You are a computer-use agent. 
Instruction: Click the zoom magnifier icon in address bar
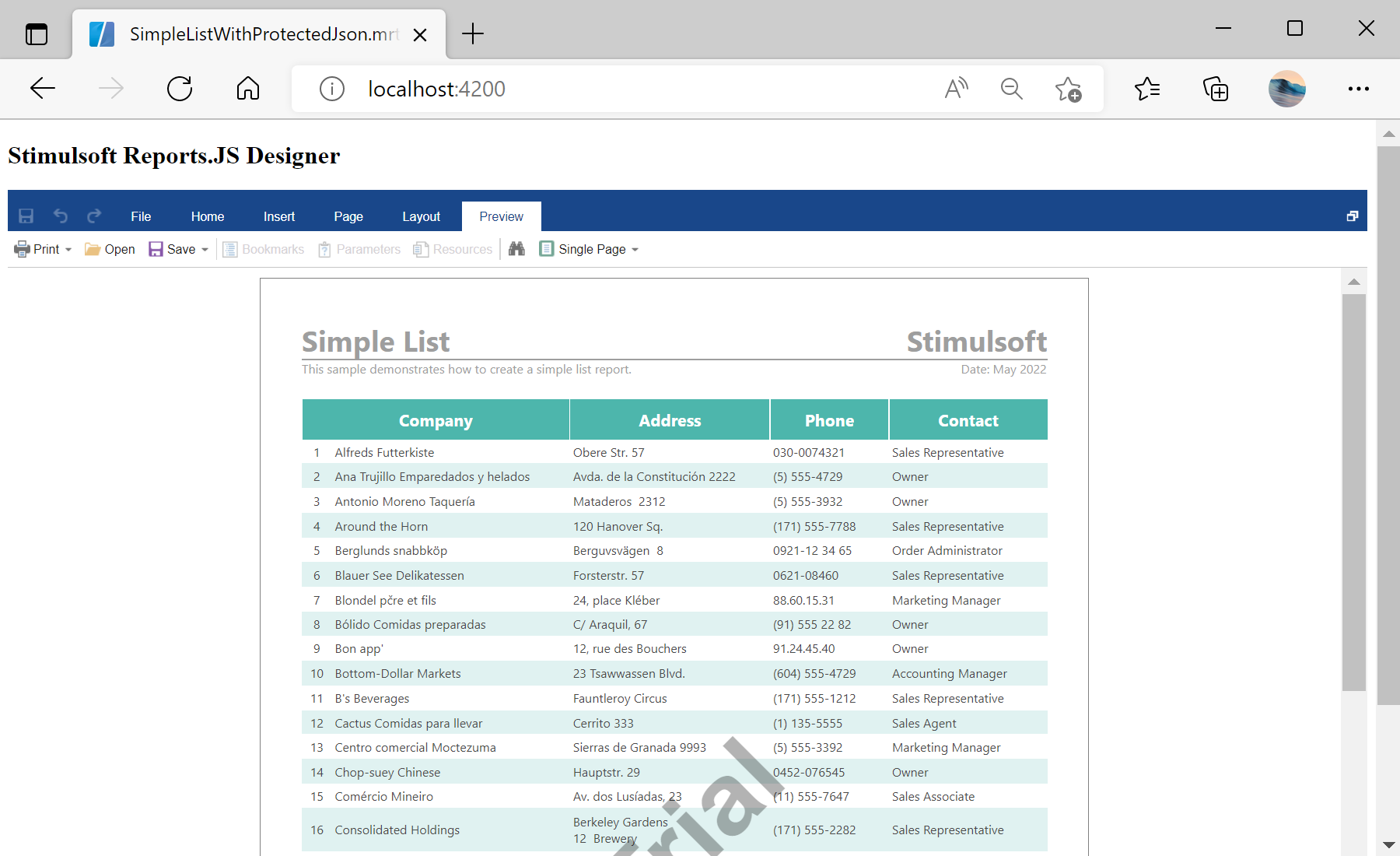pyautogui.click(x=1011, y=89)
